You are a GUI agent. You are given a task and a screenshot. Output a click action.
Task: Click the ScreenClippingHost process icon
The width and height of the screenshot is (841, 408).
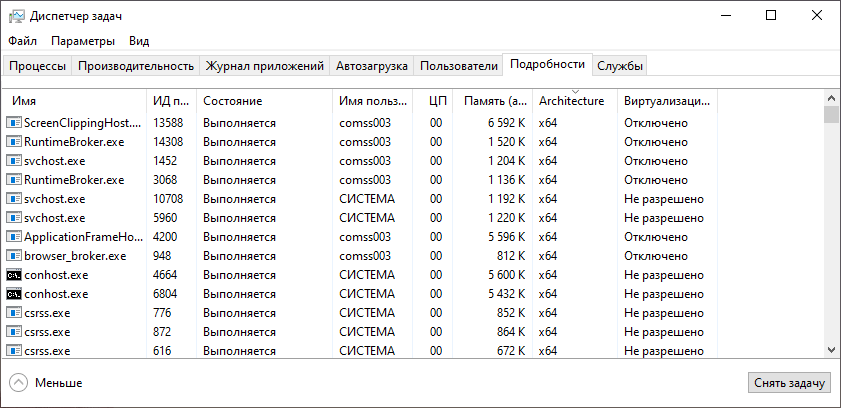14,123
